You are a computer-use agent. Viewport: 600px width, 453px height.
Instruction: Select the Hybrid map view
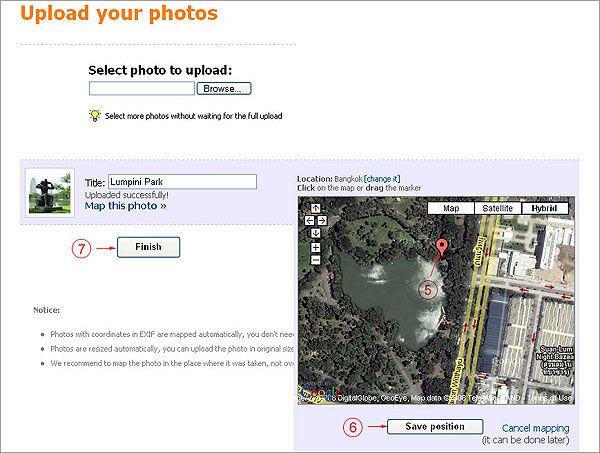545,208
